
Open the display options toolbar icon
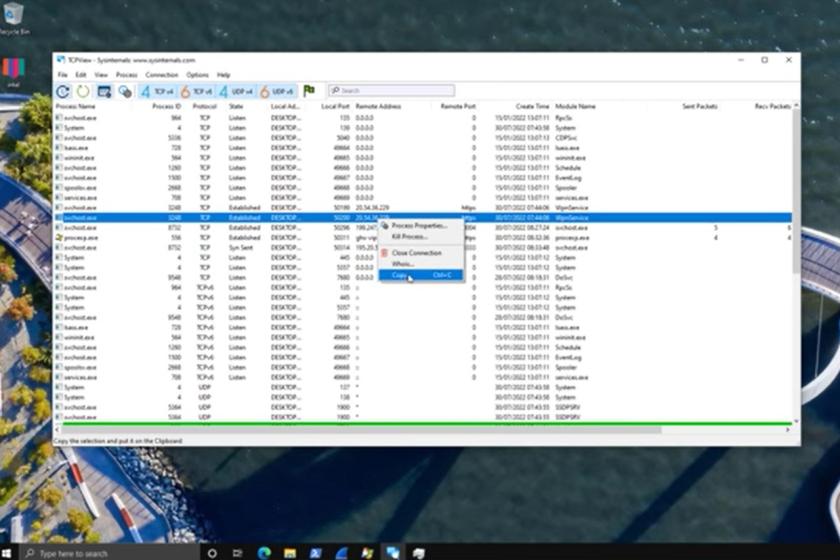104,92
